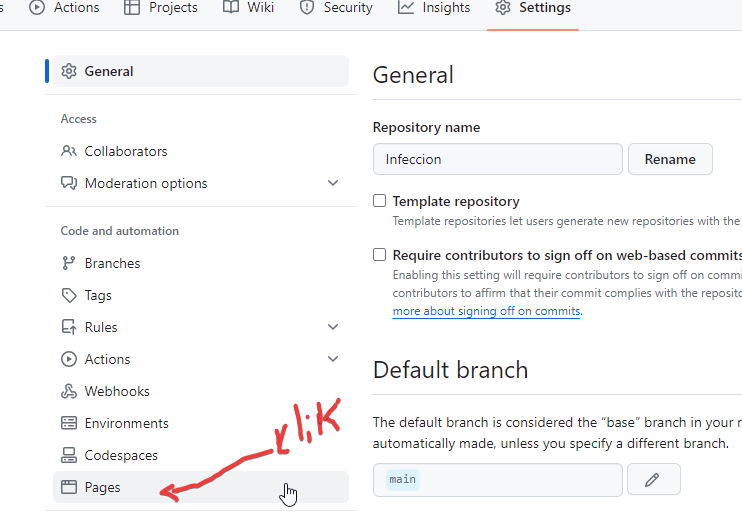
Task: Click the graph icon beside Insights
Action: coord(406,8)
